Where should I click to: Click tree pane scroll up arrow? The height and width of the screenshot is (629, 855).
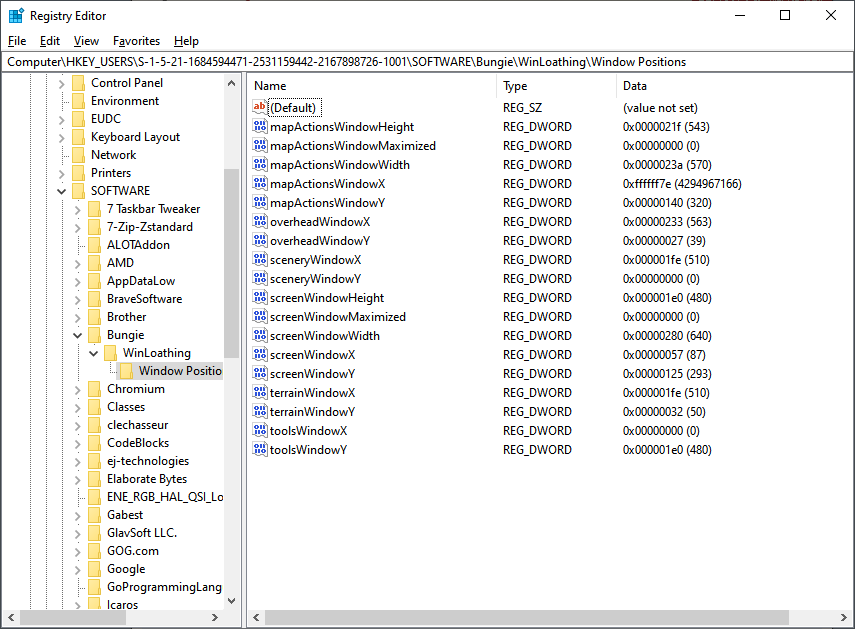click(x=231, y=83)
